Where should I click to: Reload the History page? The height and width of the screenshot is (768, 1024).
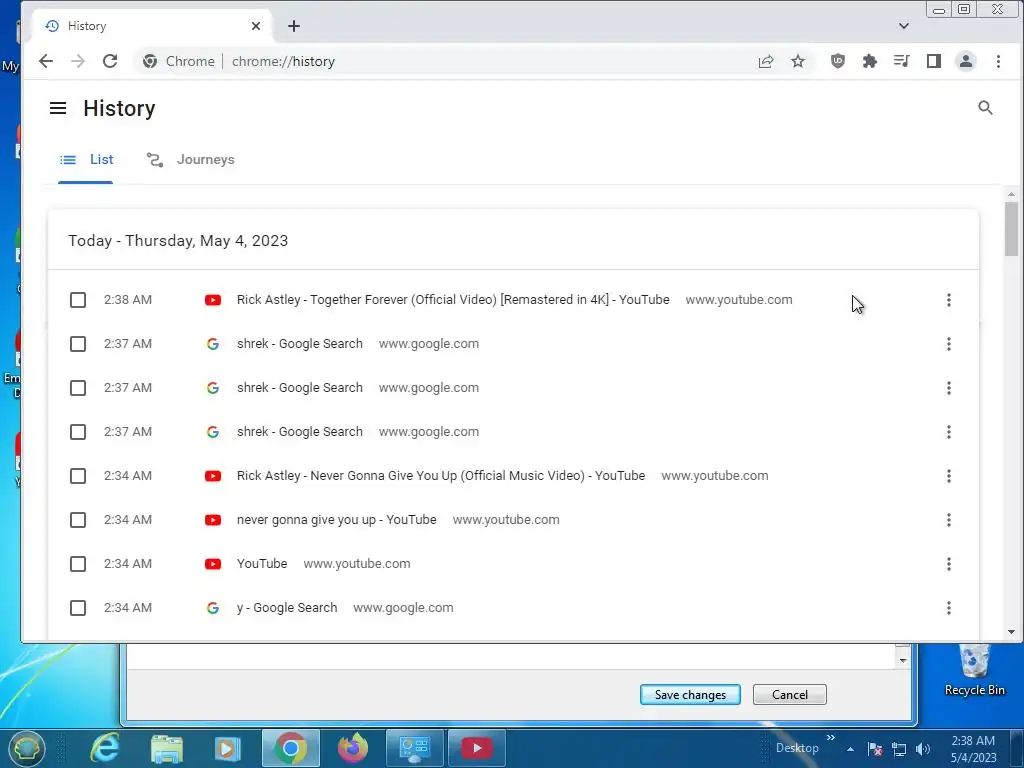pyautogui.click(x=110, y=61)
